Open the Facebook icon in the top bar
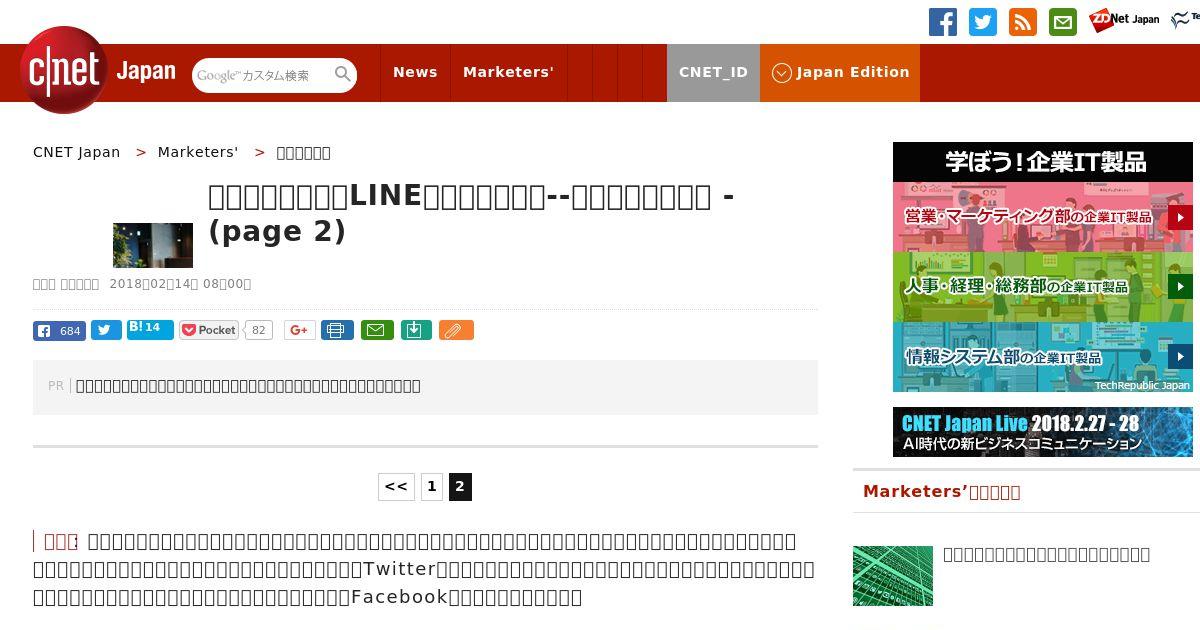The image size is (1200, 630). (x=943, y=22)
